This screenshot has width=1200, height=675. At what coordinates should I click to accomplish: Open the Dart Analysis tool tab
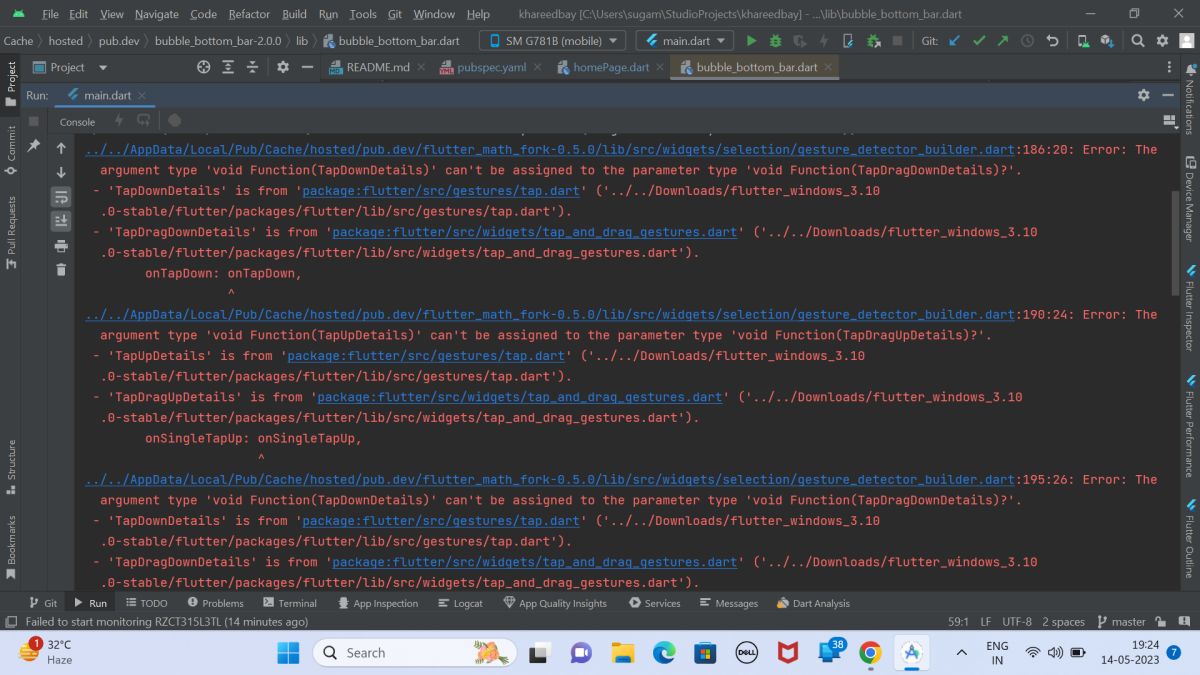pos(812,603)
